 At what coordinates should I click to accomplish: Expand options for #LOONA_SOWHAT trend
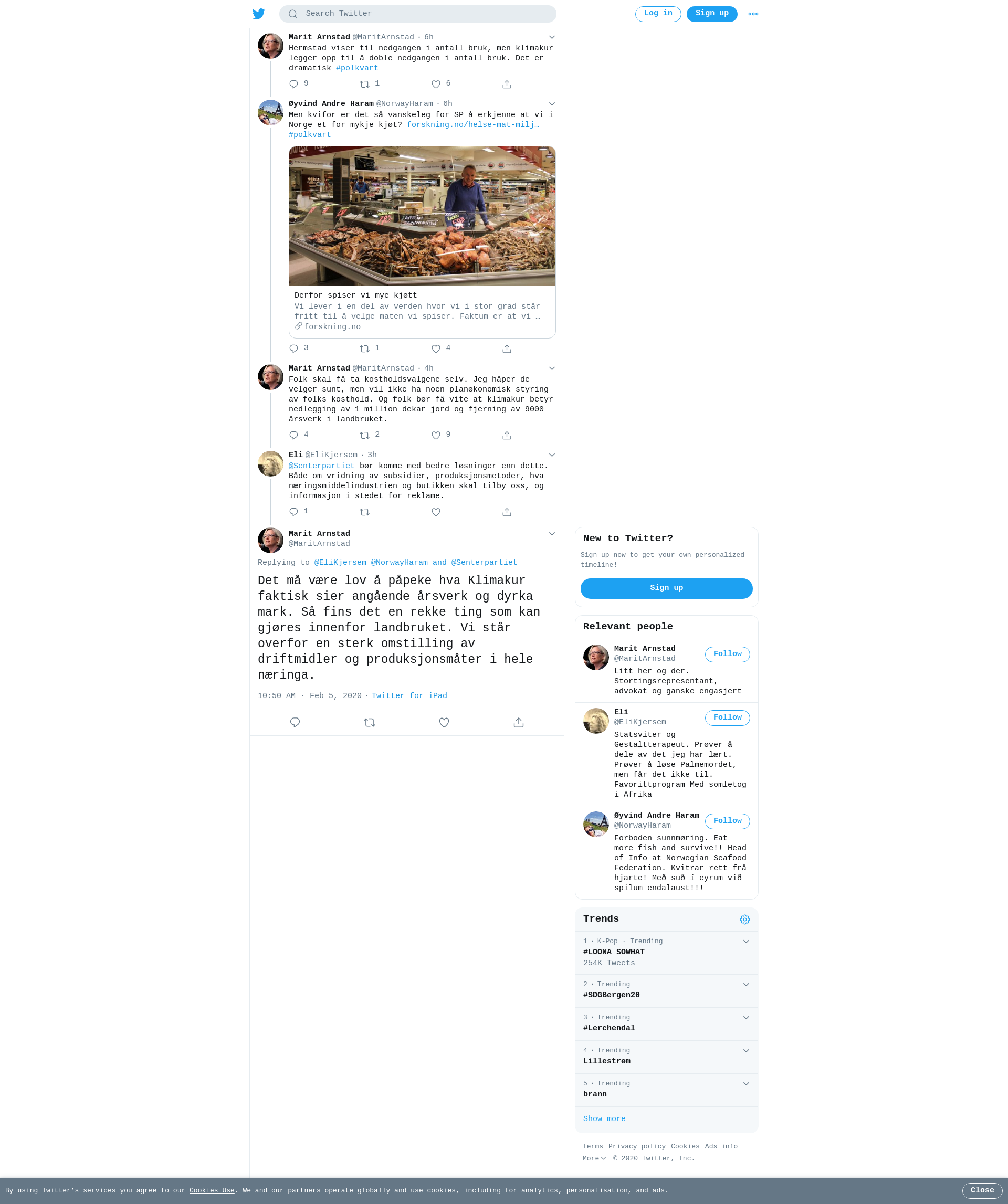[746, 942]
